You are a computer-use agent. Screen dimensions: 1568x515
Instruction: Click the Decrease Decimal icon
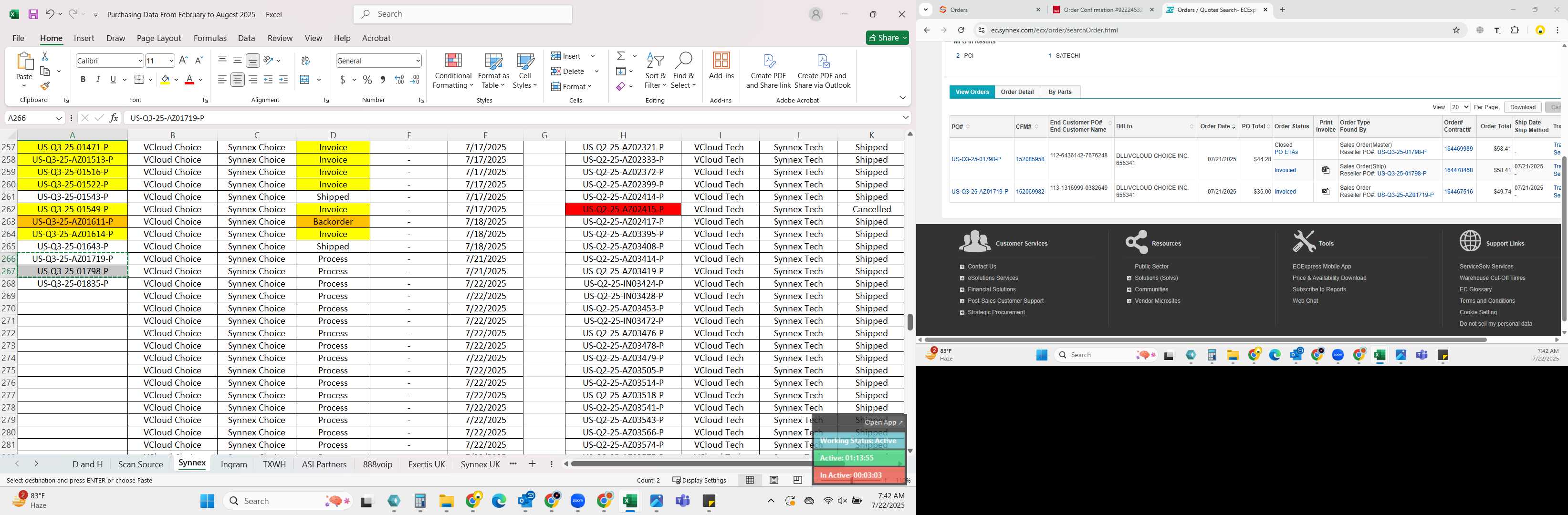pyautogui.click(x=415, y=80)
